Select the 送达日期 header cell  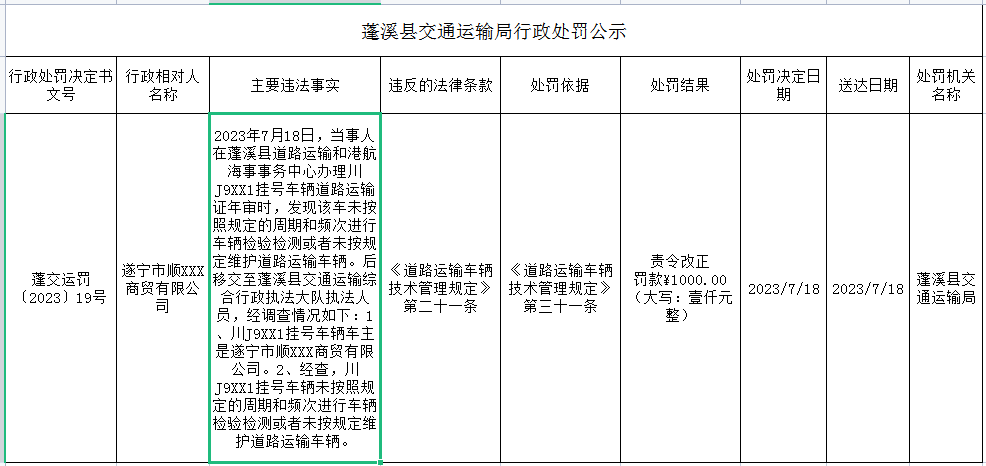pos(867,85)
